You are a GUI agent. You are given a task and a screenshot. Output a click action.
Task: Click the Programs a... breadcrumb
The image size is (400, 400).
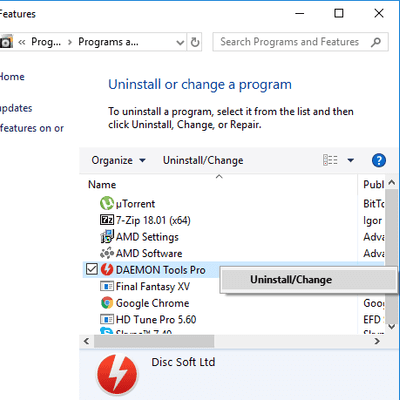(x=108, y=42)
